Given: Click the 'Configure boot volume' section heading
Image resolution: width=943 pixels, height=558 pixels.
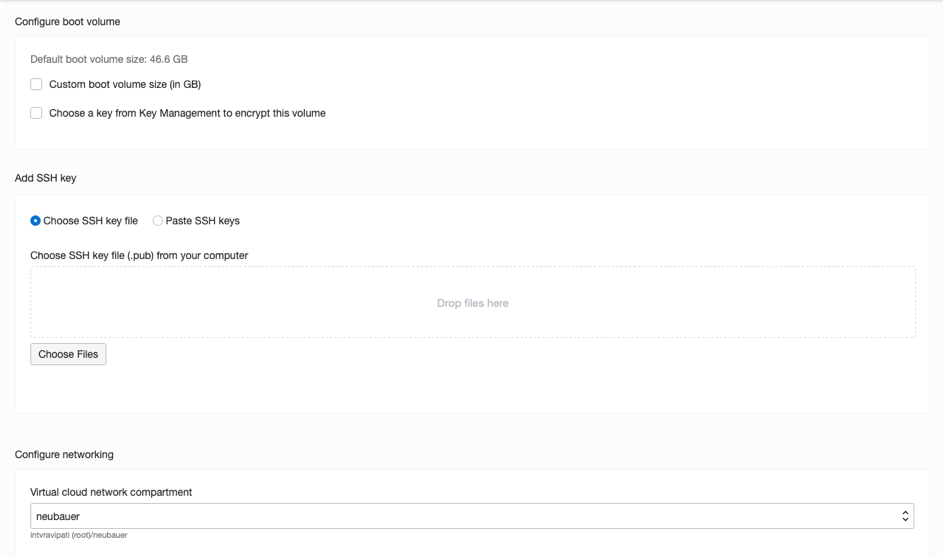Looking at the screenshot, I should coord(67,21).
